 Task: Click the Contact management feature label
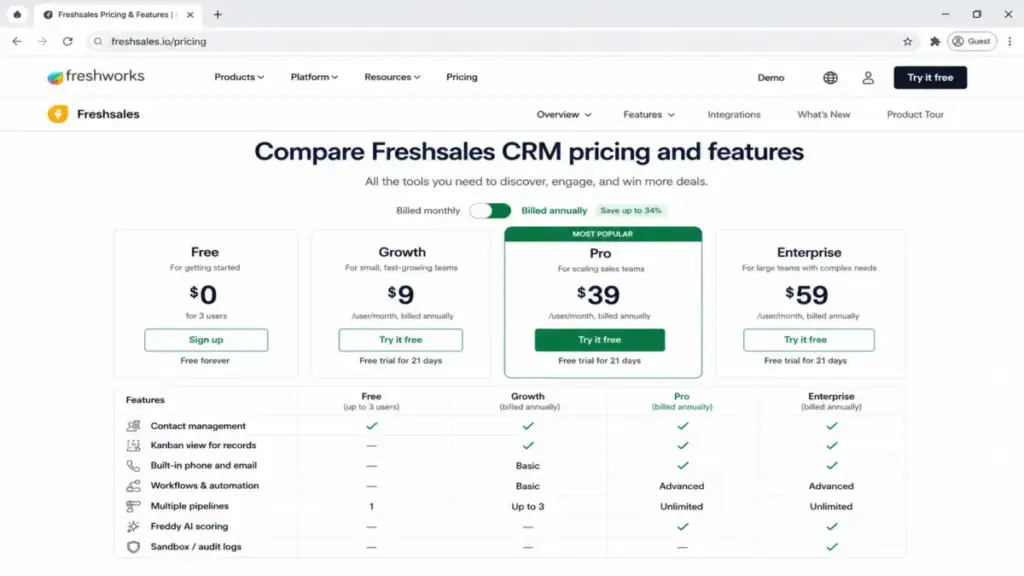click(198, 426)
